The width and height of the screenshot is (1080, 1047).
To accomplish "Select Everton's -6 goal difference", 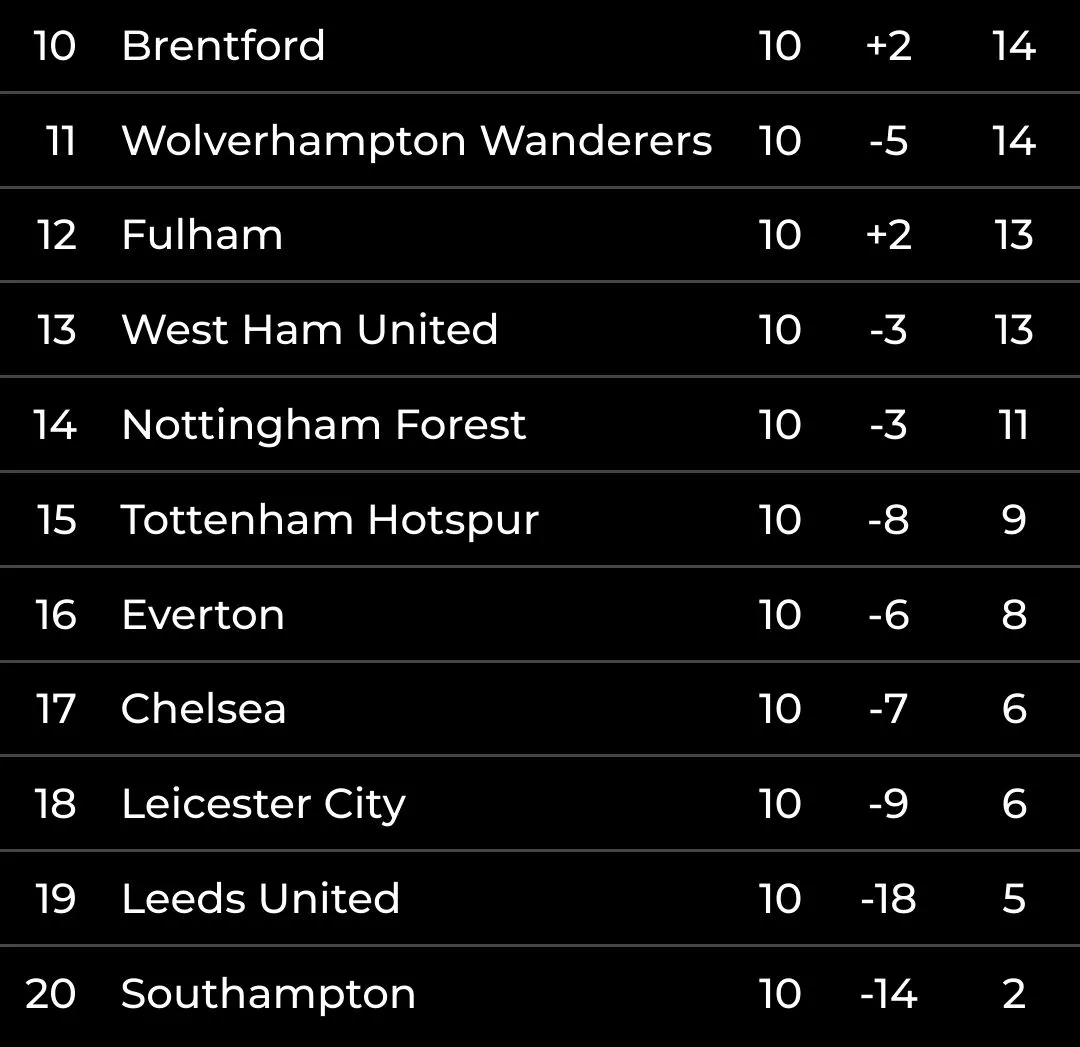I will [888, 615].
